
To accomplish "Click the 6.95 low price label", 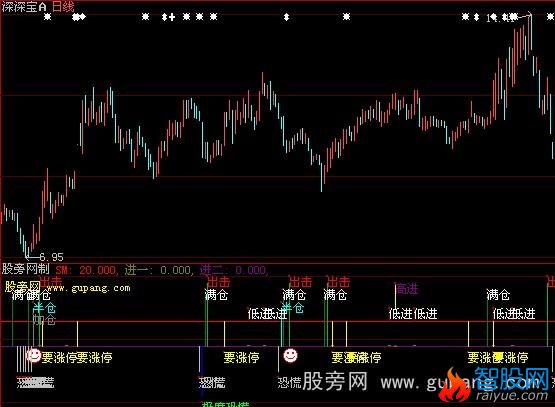I will click(51, 257).
